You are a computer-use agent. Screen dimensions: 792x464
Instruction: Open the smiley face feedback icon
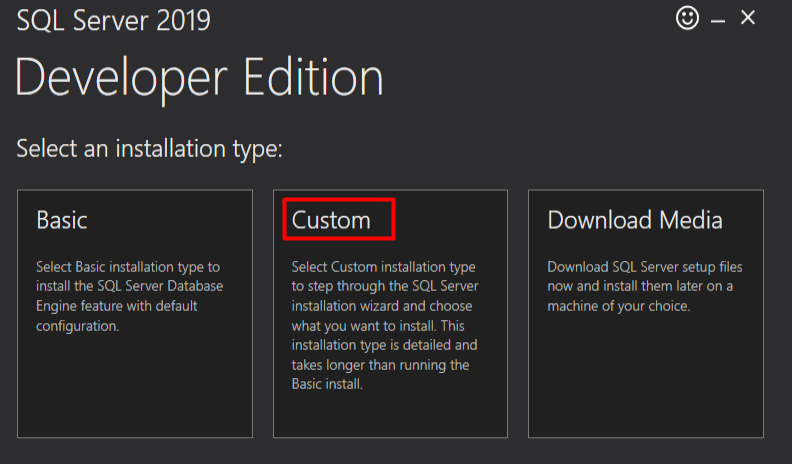[687, 19]
